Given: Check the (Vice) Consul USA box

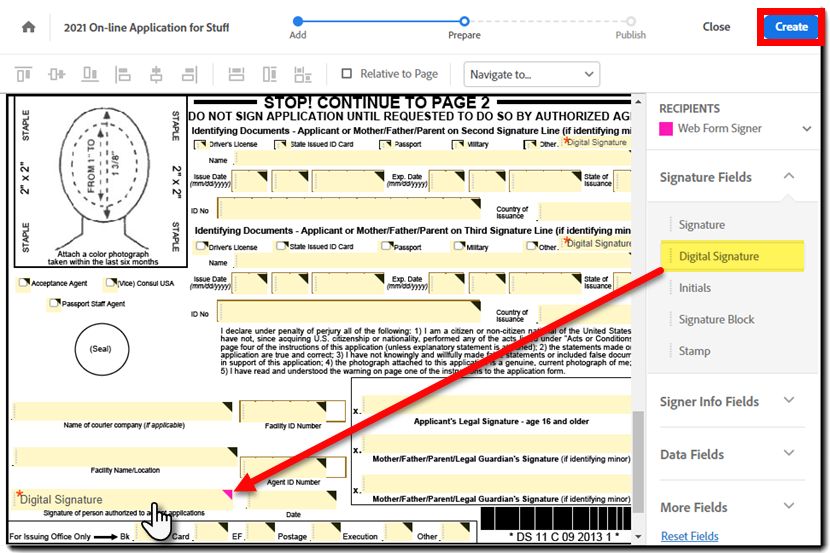Looking at the screenshot, I should click(111, 283).
